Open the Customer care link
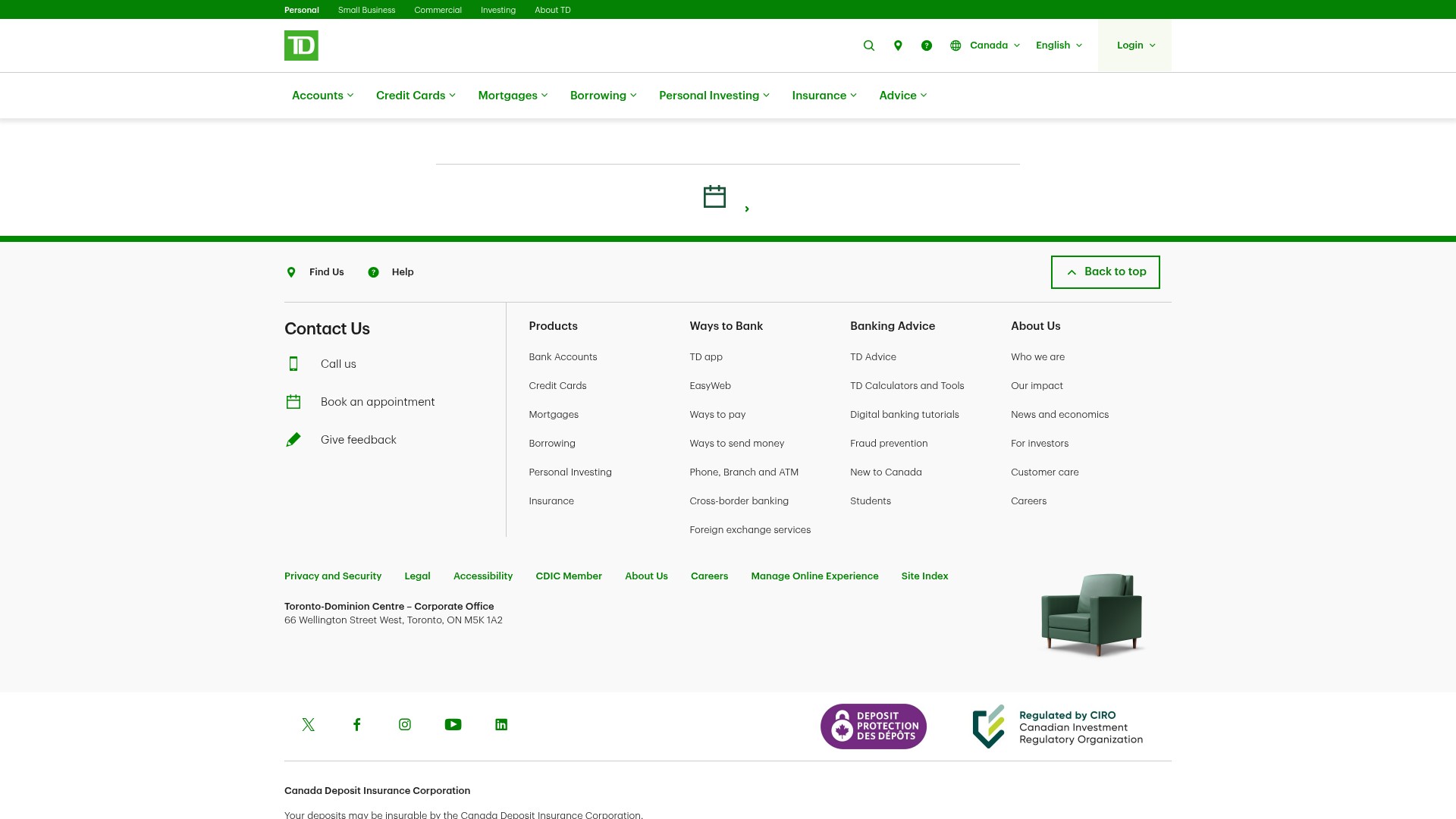Screen dimensions: 1456x819 (1044, 472)
